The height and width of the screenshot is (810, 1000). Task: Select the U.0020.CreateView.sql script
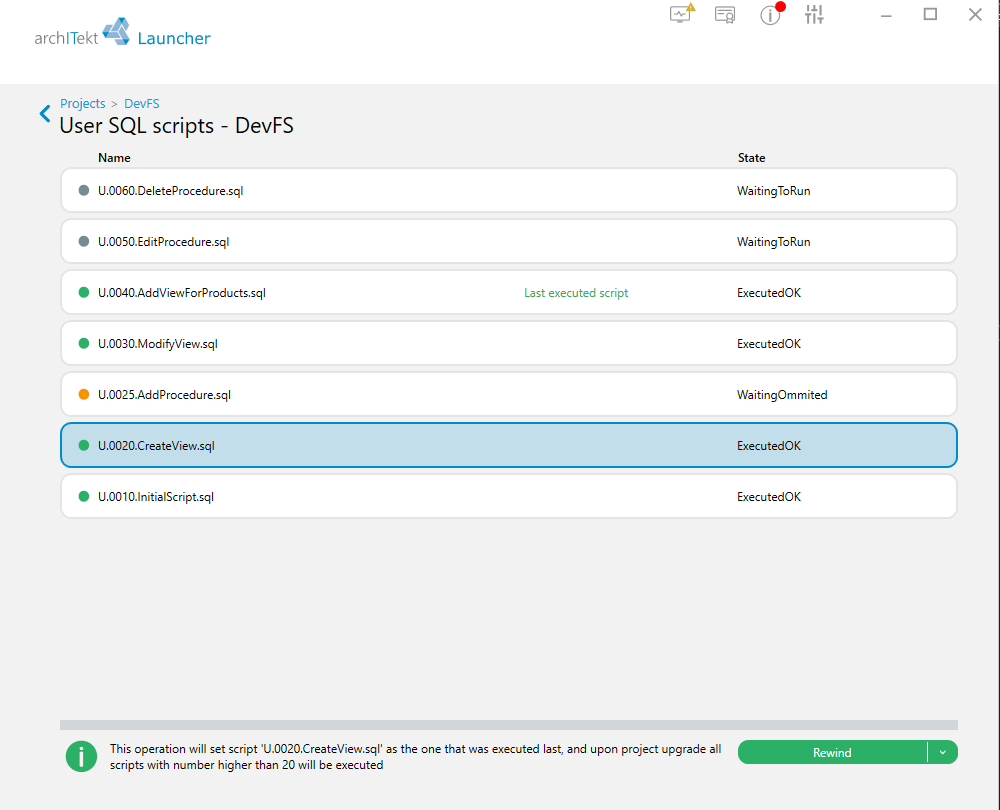point(509,445)
